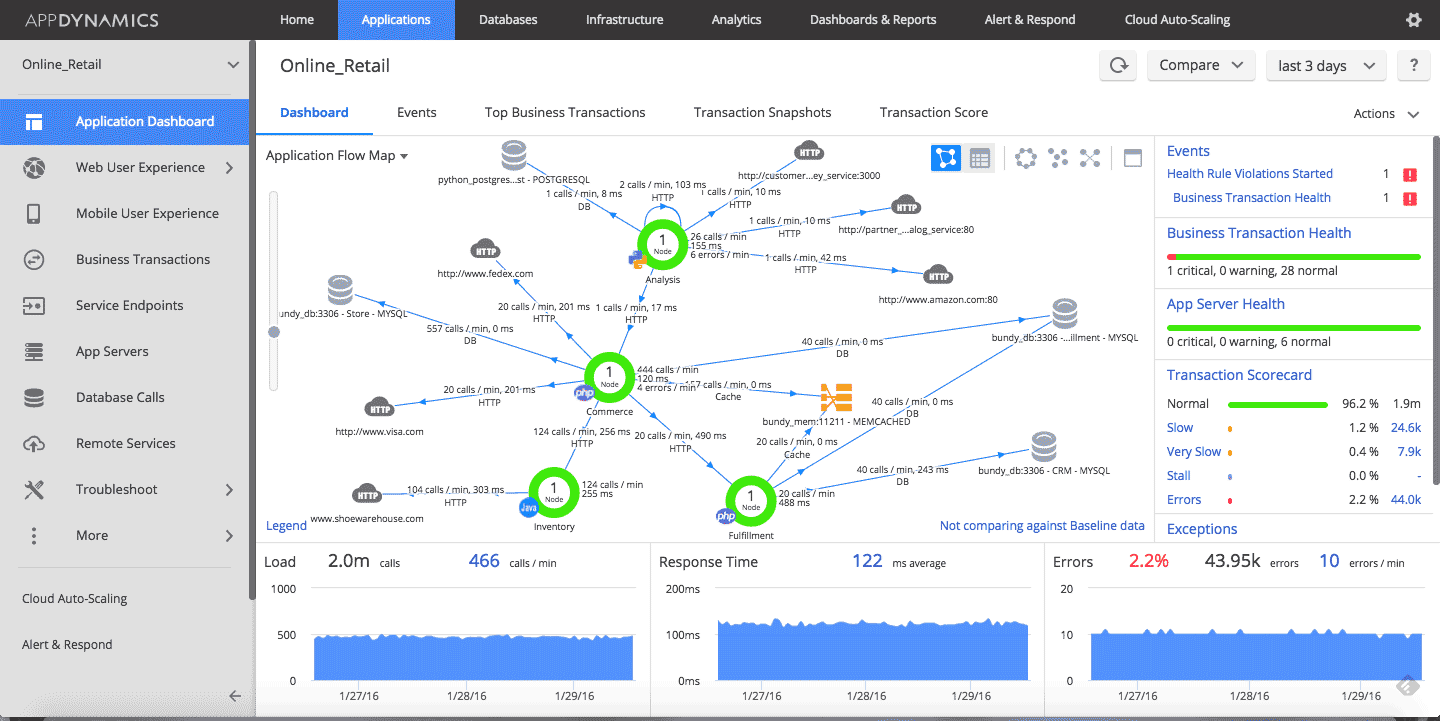Open the Business Transaction Health event link
This screenshot has width=1440, height=721.
1252,198
